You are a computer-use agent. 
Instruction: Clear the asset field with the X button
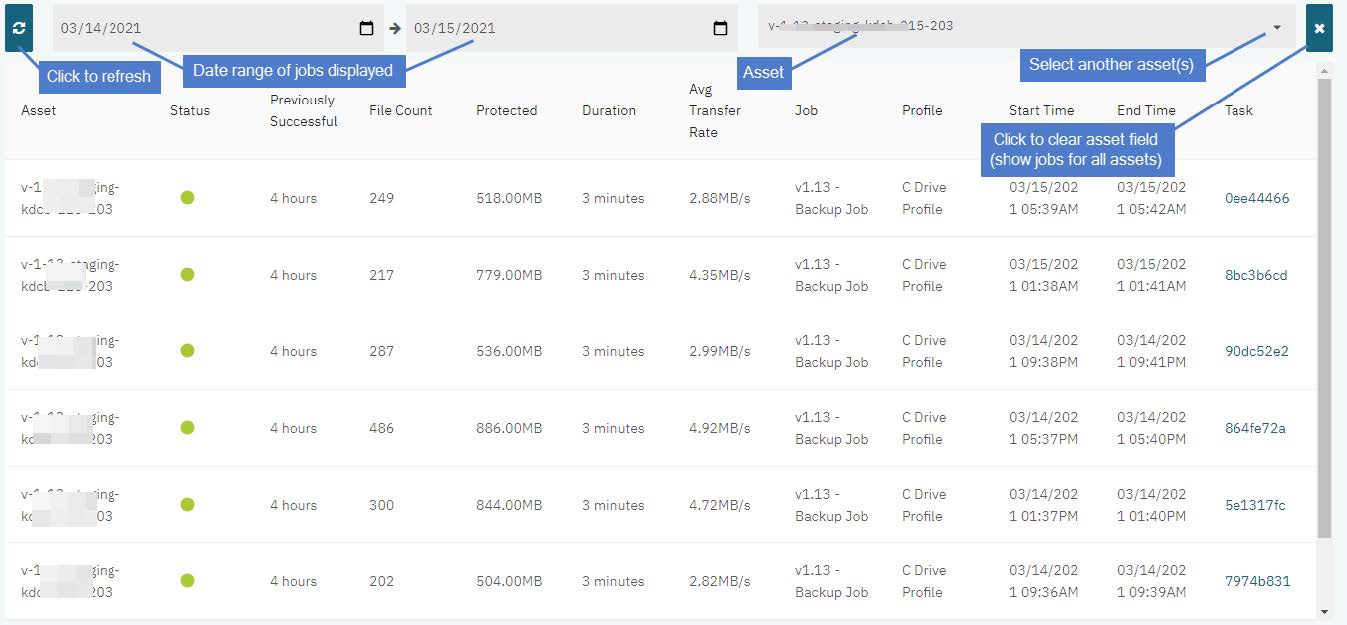coord(1319,28)
